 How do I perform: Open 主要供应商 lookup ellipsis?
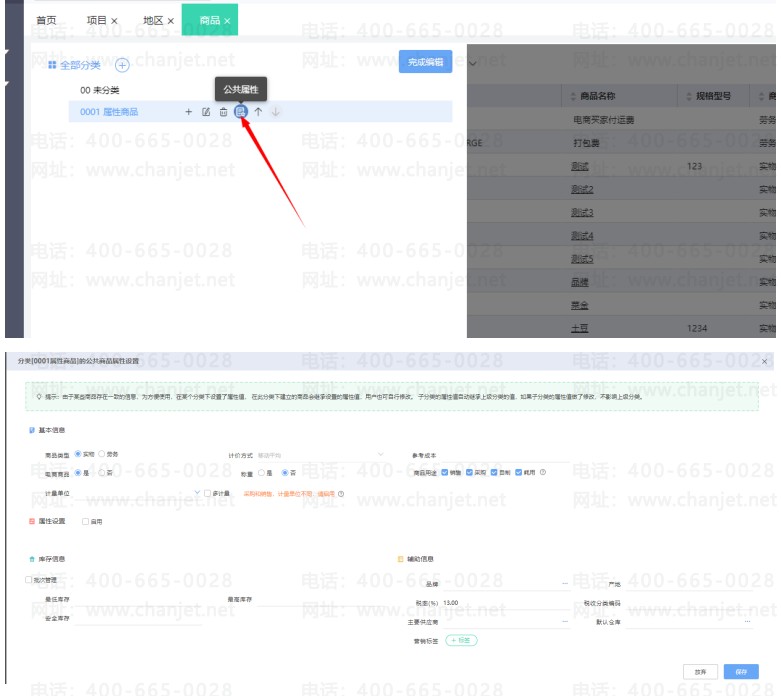565,621
